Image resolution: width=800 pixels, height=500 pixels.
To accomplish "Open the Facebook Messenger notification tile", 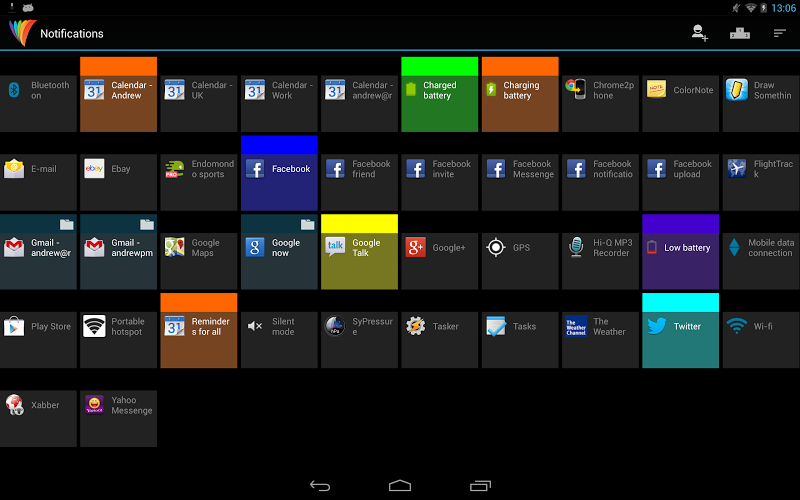I will click(x=520, y=182).
